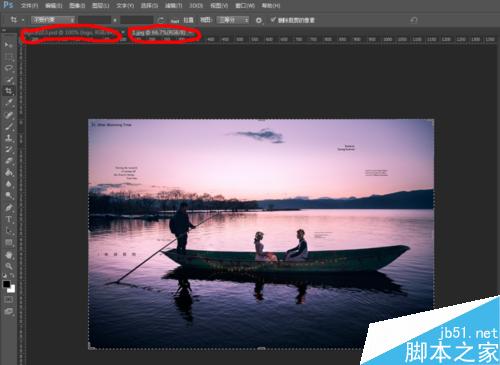Click the crop width input field
This screenshot has height=365, width=500.
coord(95,20)
